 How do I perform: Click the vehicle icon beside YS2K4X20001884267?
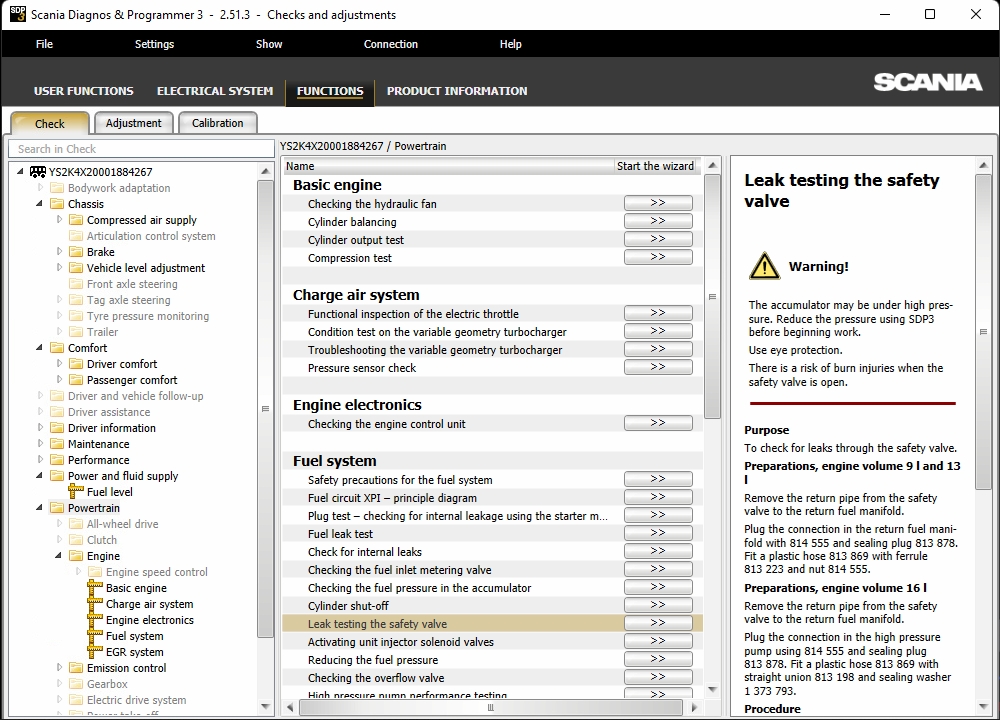click(38, 172)
